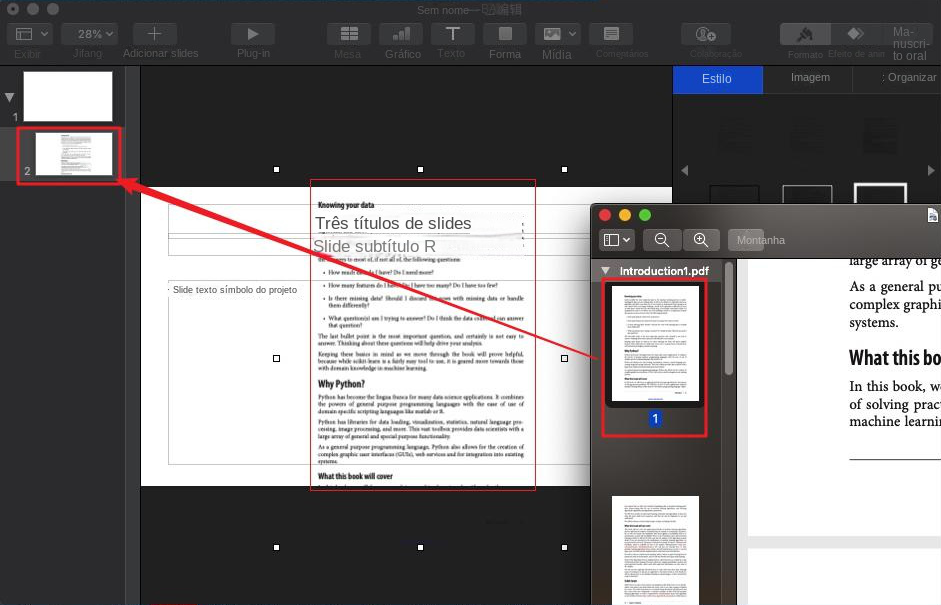
Task: Expand the Mídia dropdown arrow
Action: (x=572, y=34)
